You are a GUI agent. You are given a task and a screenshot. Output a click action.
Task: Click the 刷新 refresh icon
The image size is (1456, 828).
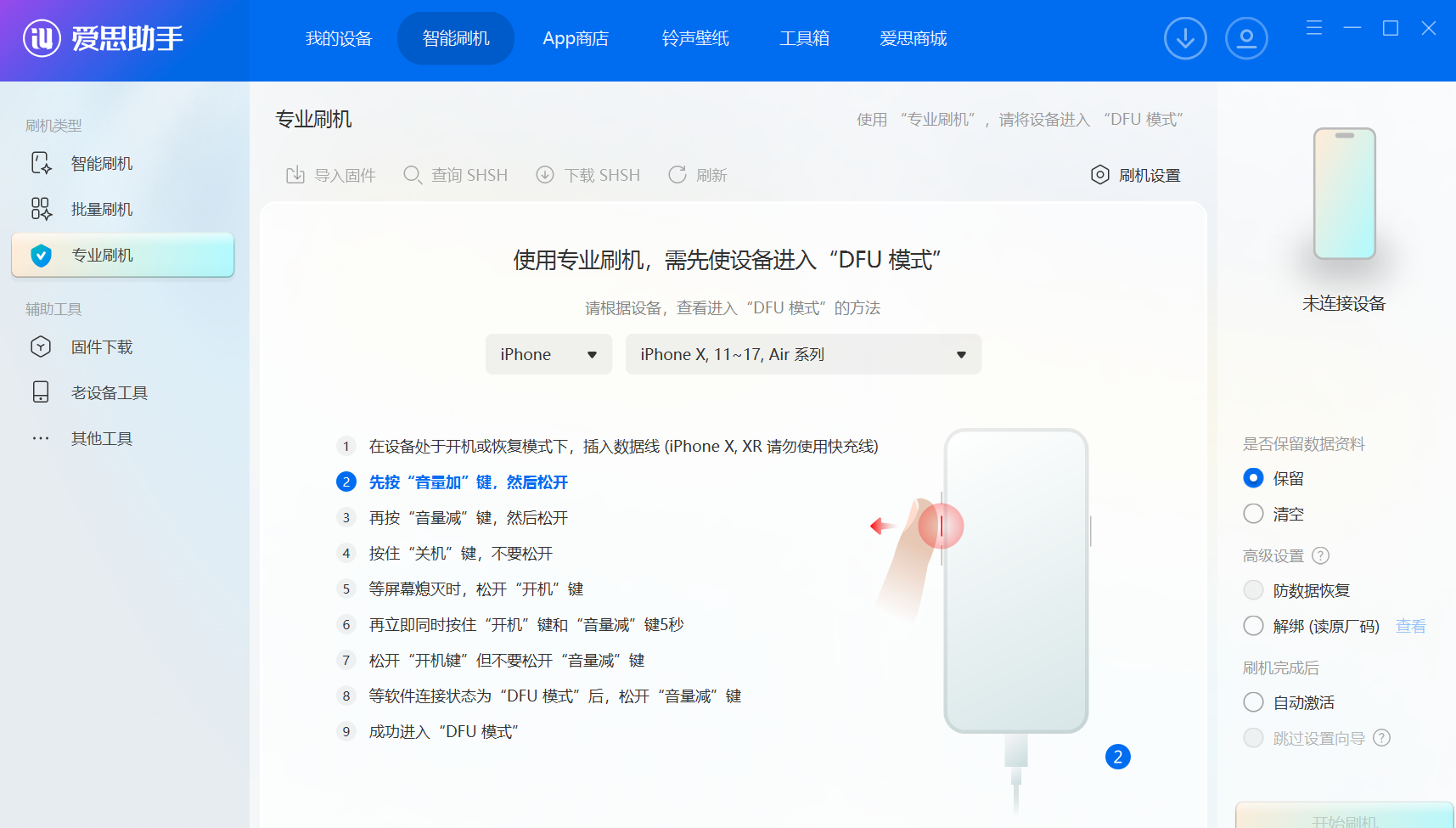677,175
